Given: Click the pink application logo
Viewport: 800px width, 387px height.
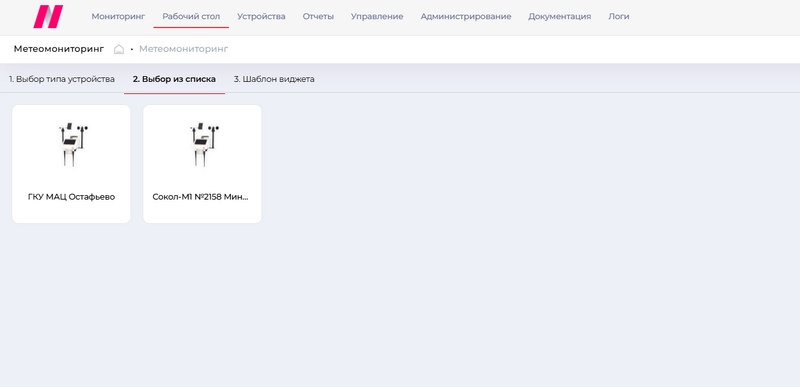Looking at the screenshot, I should pos(48,16).
